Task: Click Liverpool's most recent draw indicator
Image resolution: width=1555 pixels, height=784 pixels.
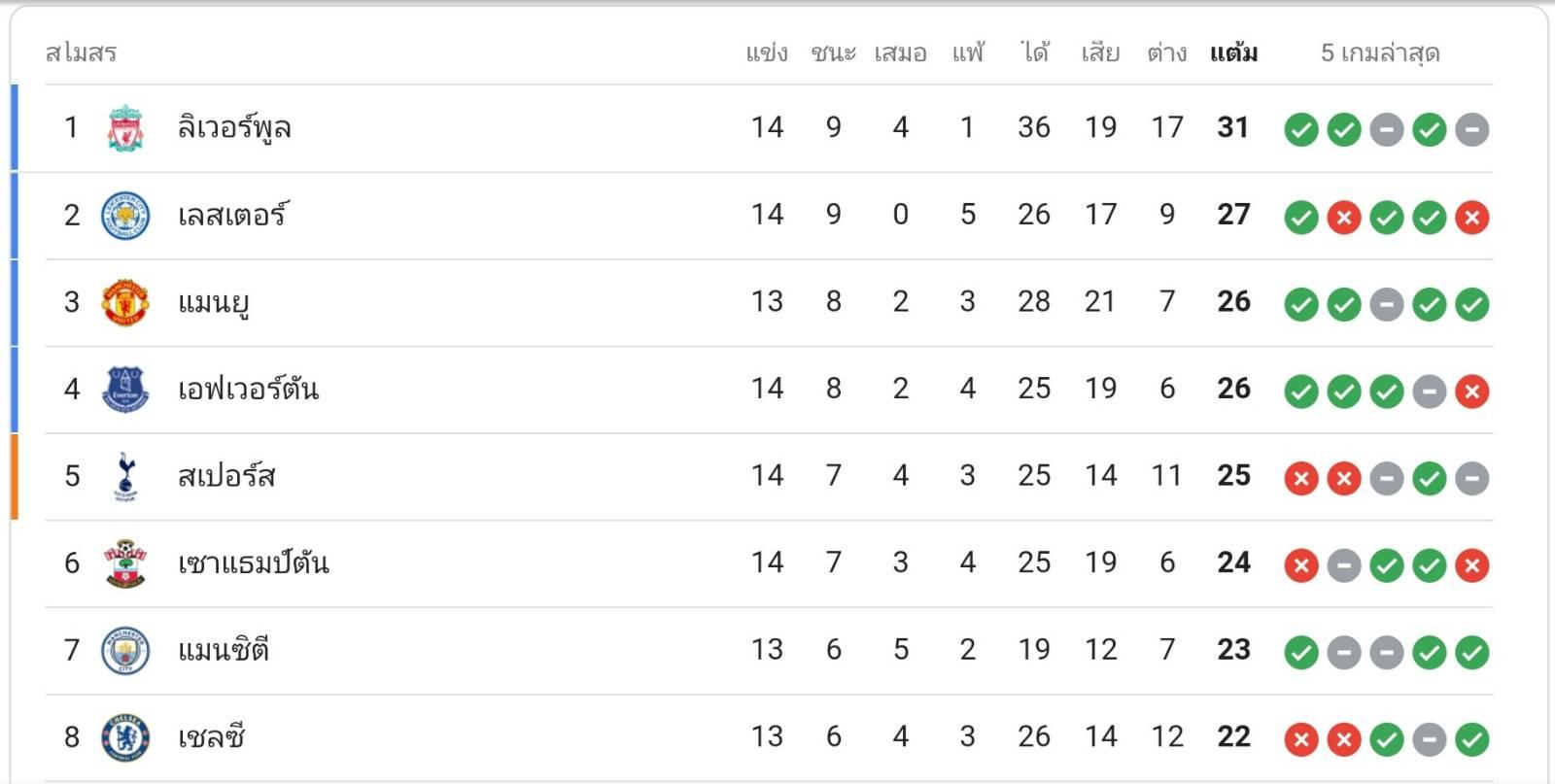Action: 1471,129
